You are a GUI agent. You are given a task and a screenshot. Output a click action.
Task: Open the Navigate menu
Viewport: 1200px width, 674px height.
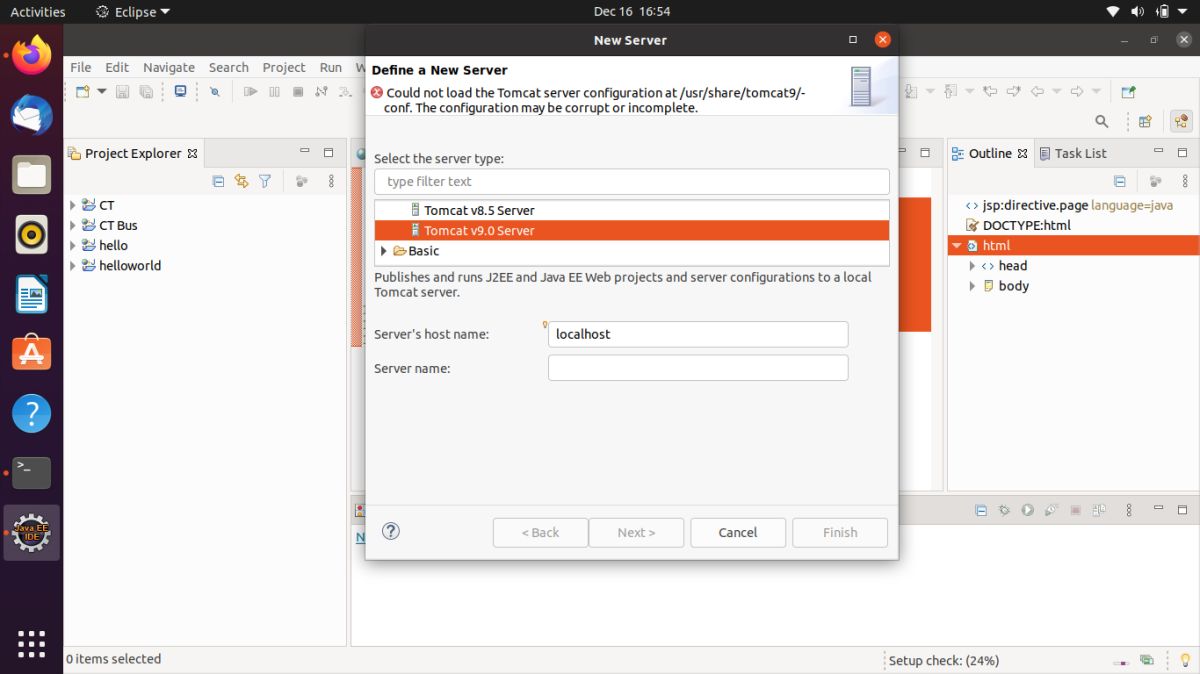[x=169, y=67]
